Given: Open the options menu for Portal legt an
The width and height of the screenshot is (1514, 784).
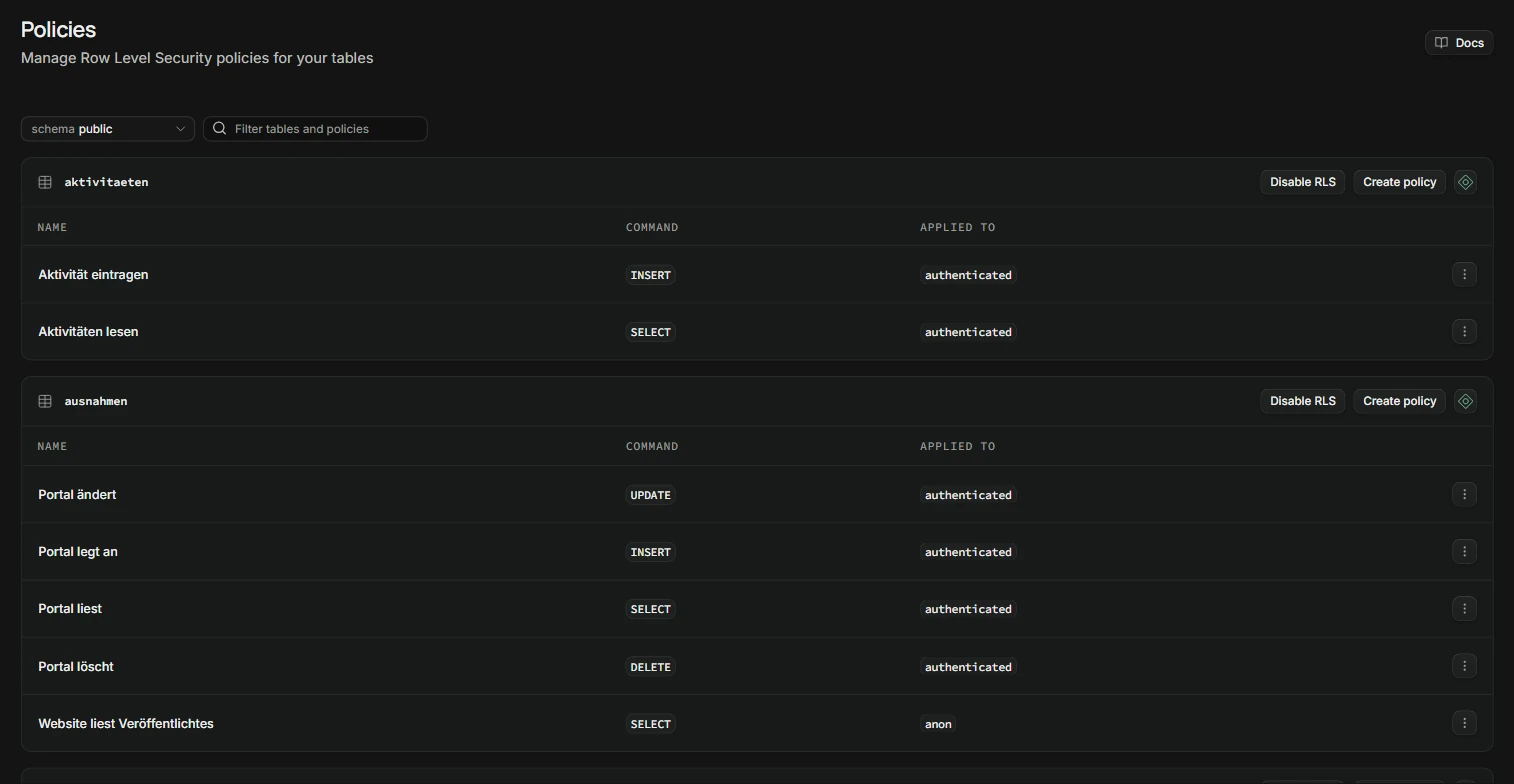Looking at the screenshot, I should coord(1464,551).
